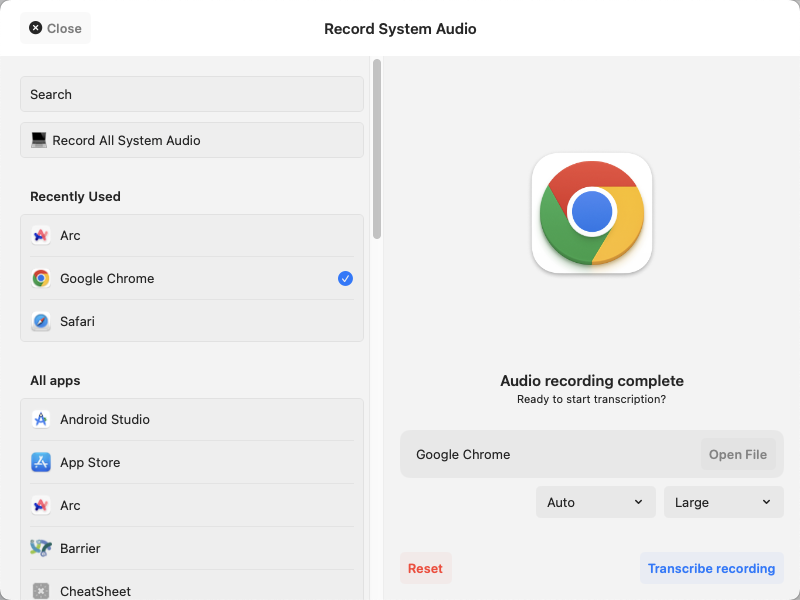This screenshot has height=600, width=800.
Task: Select CheatSheet in All apps
Action: 192,587
